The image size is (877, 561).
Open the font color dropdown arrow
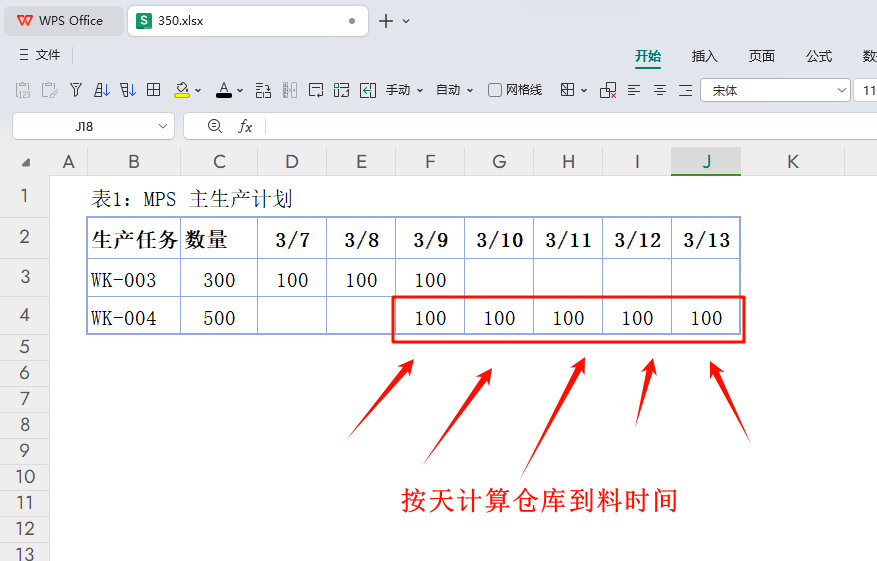pyautogui.click(x=240, y=91)
